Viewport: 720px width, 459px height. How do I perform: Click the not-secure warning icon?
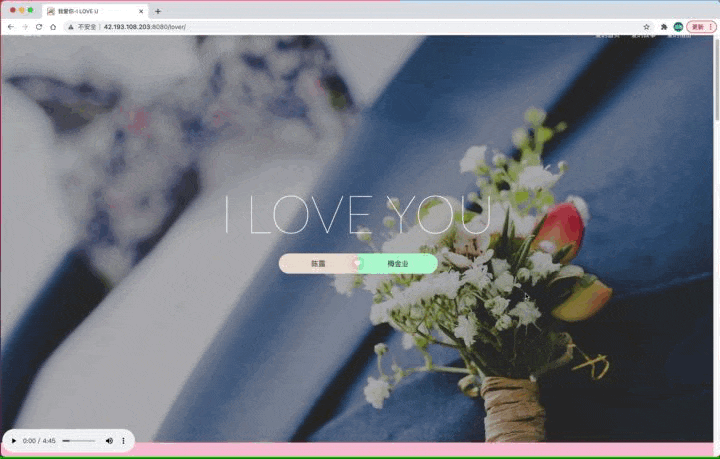pyautogui.click(x=71, y=27)
